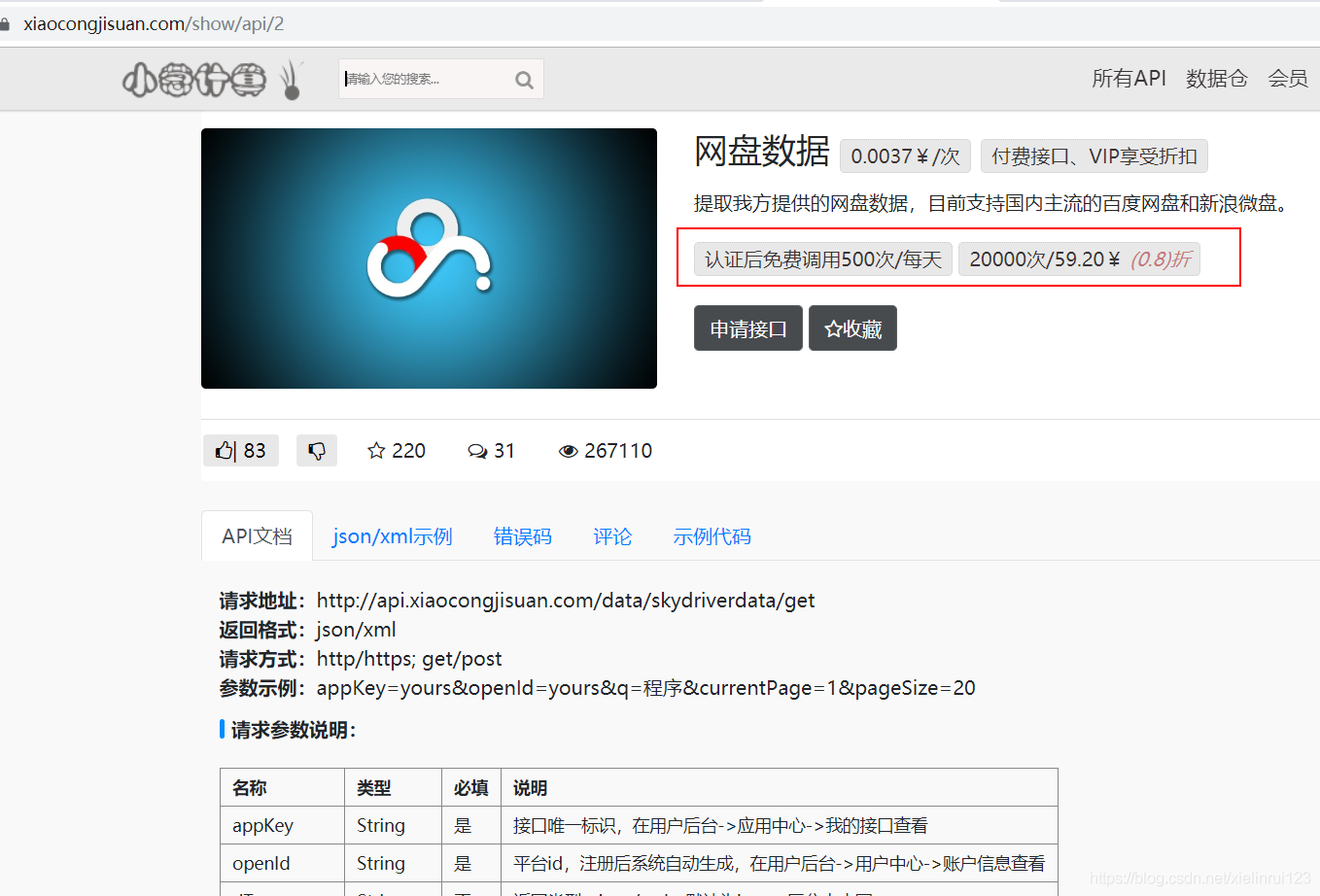The image size is (1320, 896).
Task: Click the openId description 平台id cell
Action: click(x=779, y=864)
